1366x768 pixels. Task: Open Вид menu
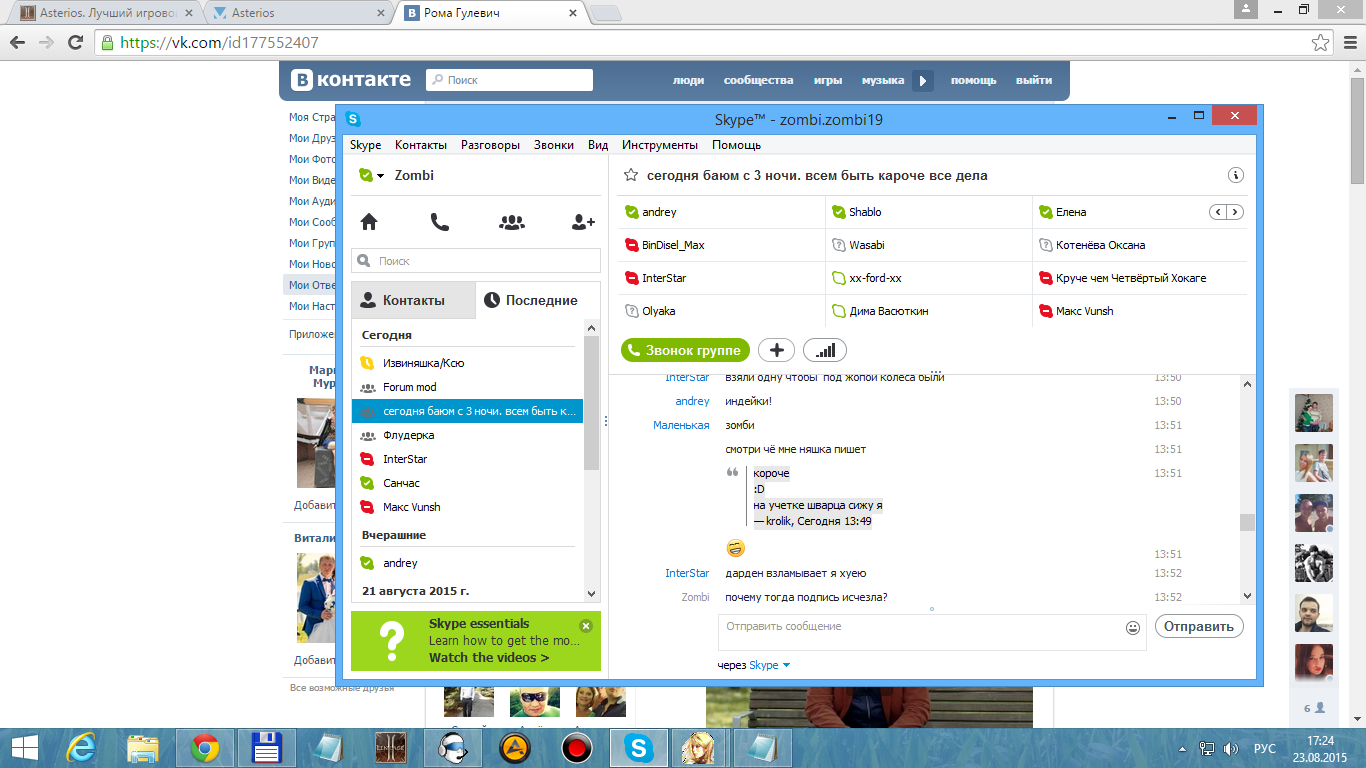click(x=598, y=145)
